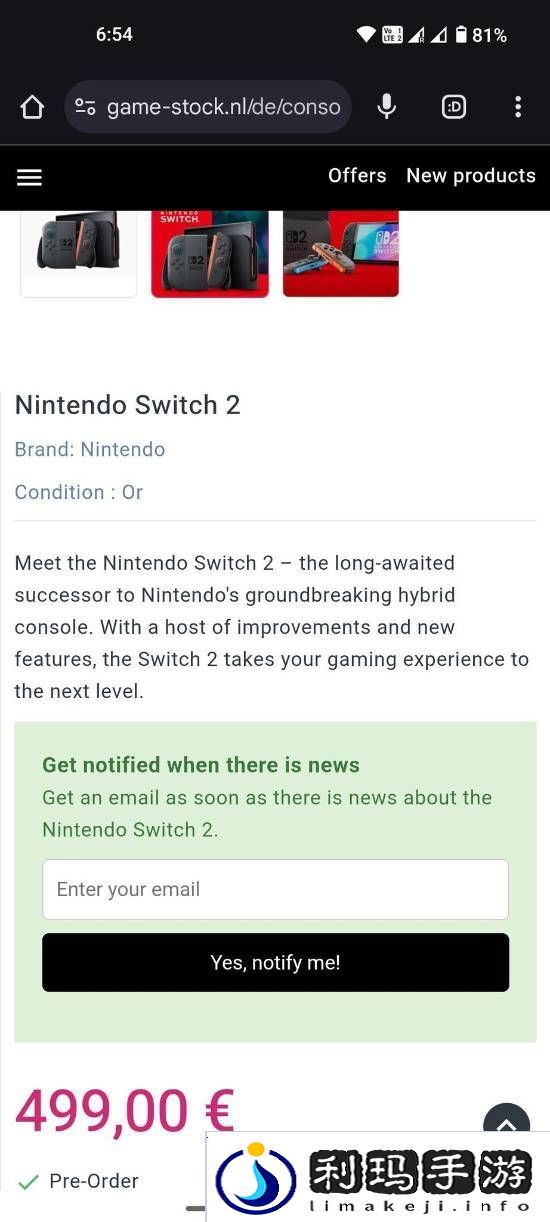
Task: Tap the Chrome home icon
Action: (32, 107)
